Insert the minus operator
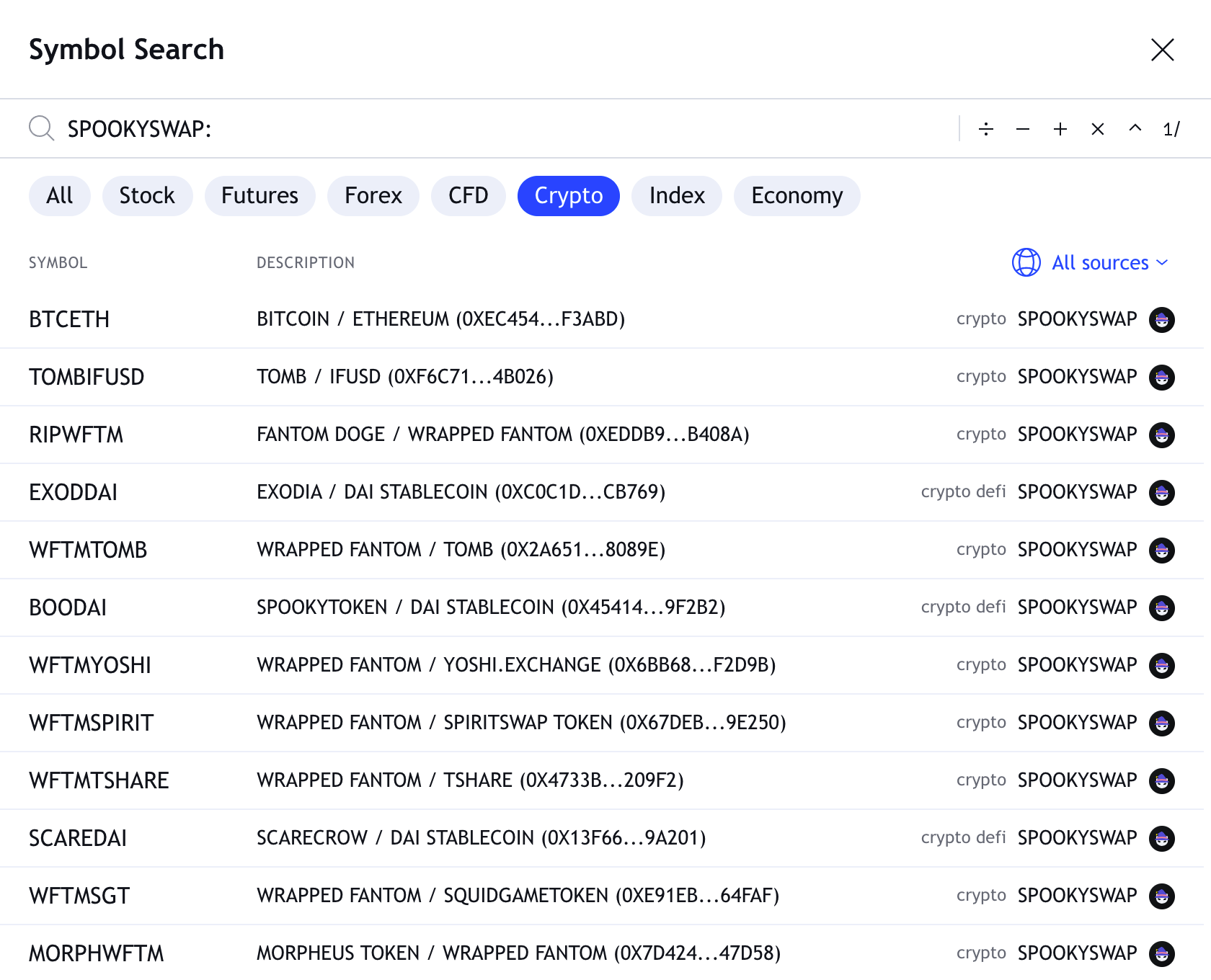This screenshot has width=1211, height=980. tap(1023, 129)
